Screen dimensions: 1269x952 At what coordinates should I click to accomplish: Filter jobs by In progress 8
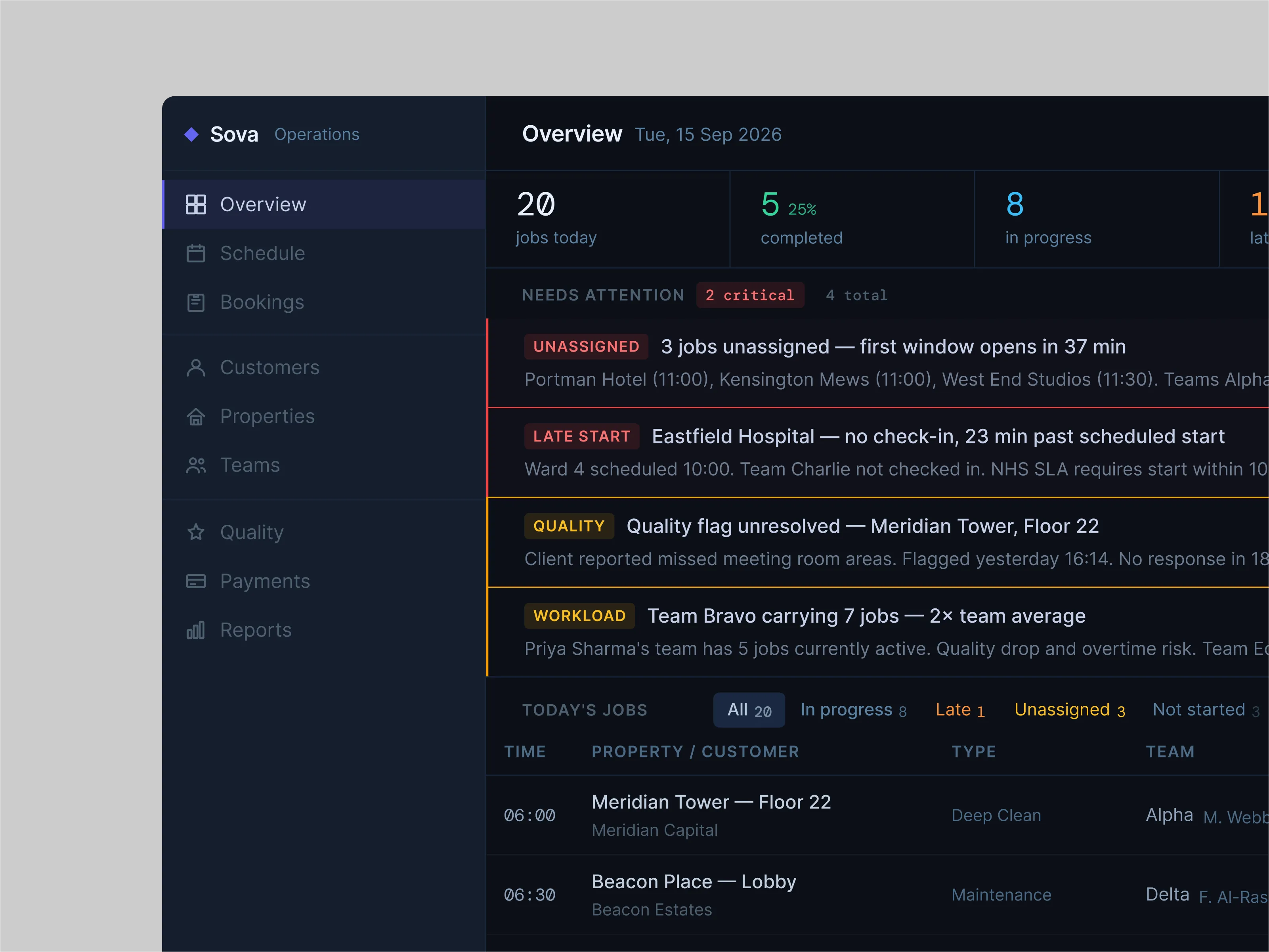click(853, 710)
